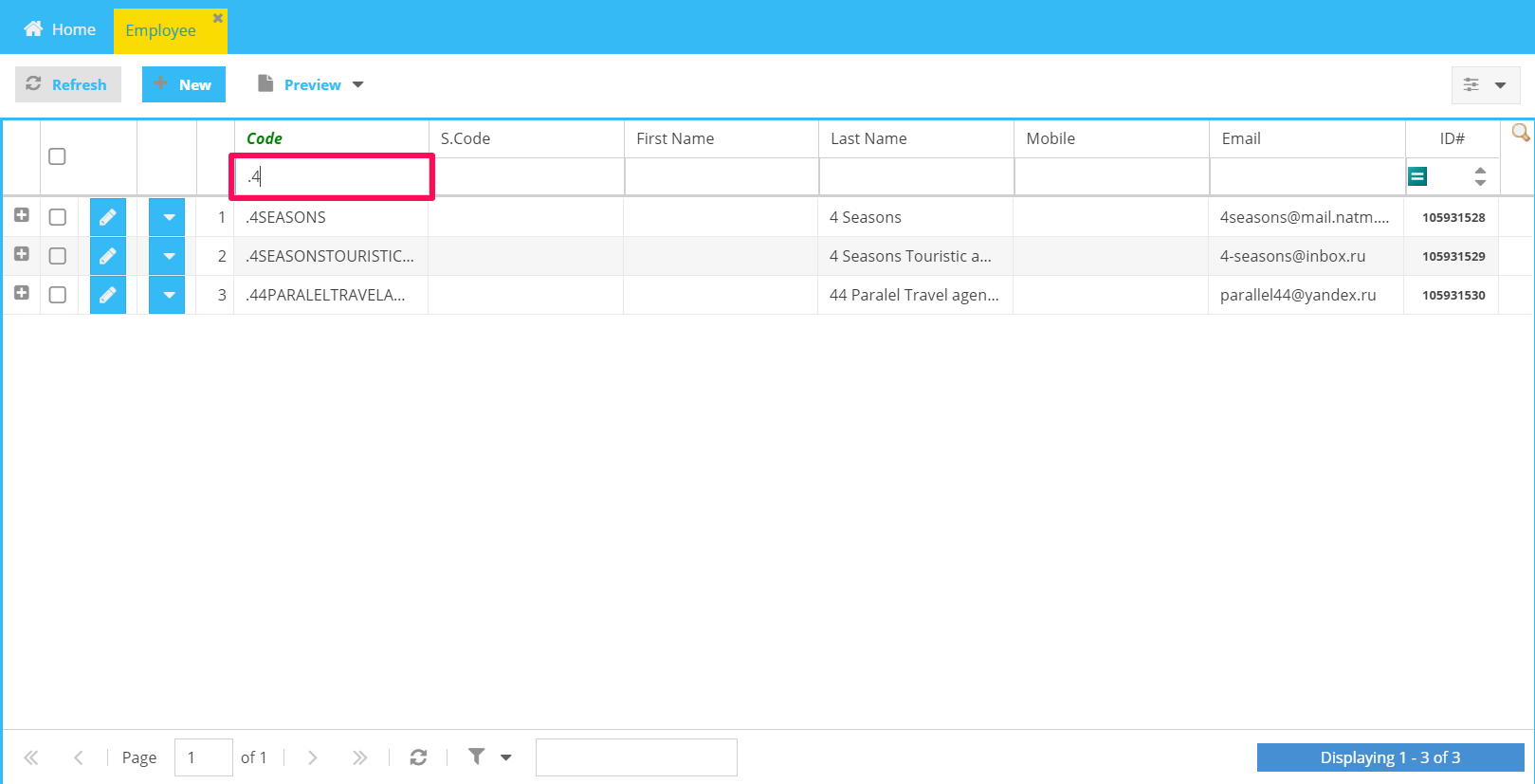The width and height of the screenshot is (1535, 784).
Task: Click the 4-seasons@inbox.ru email cell
Action: [1306, 256]
